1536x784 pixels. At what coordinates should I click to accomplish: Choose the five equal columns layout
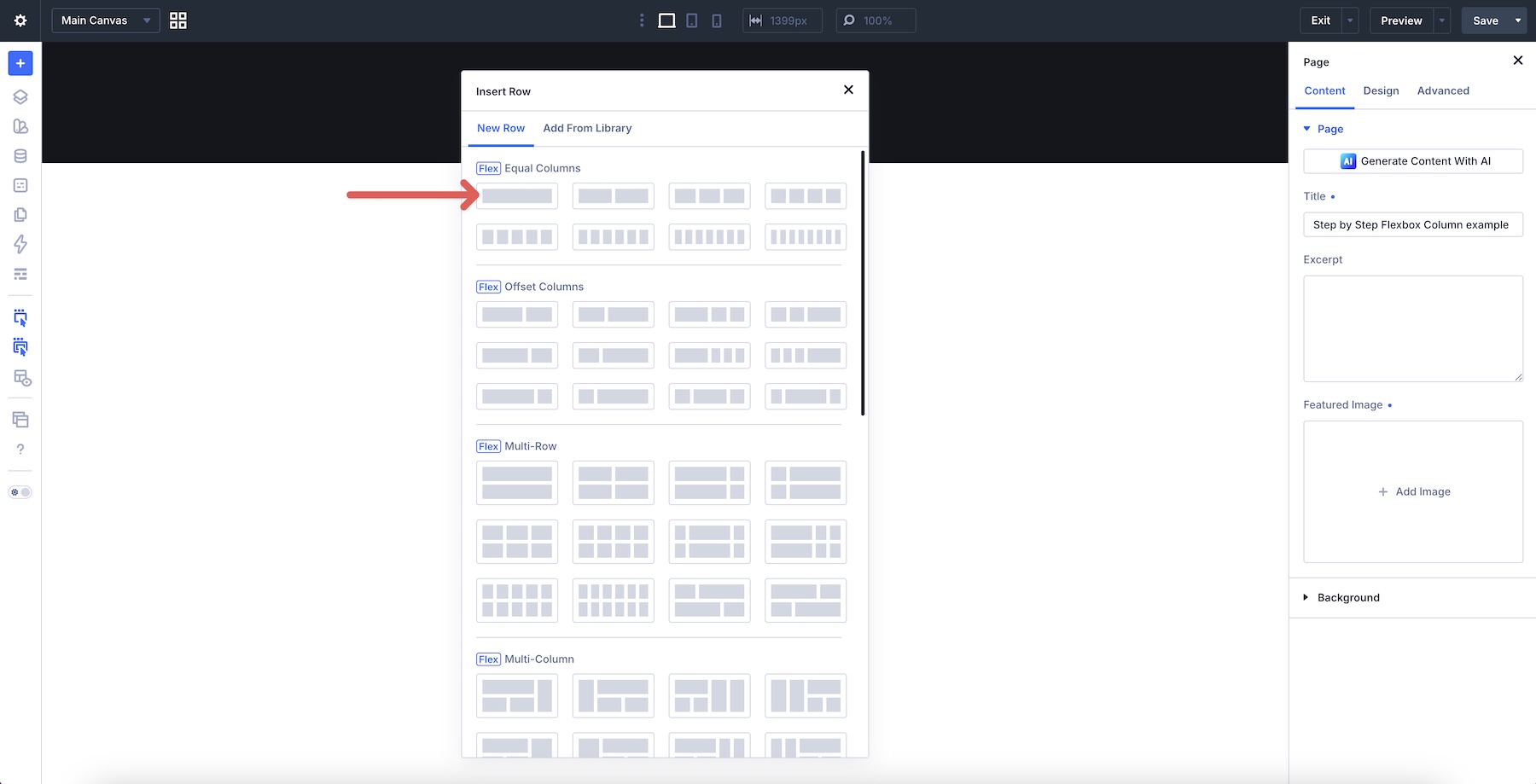tap(517, 237)
